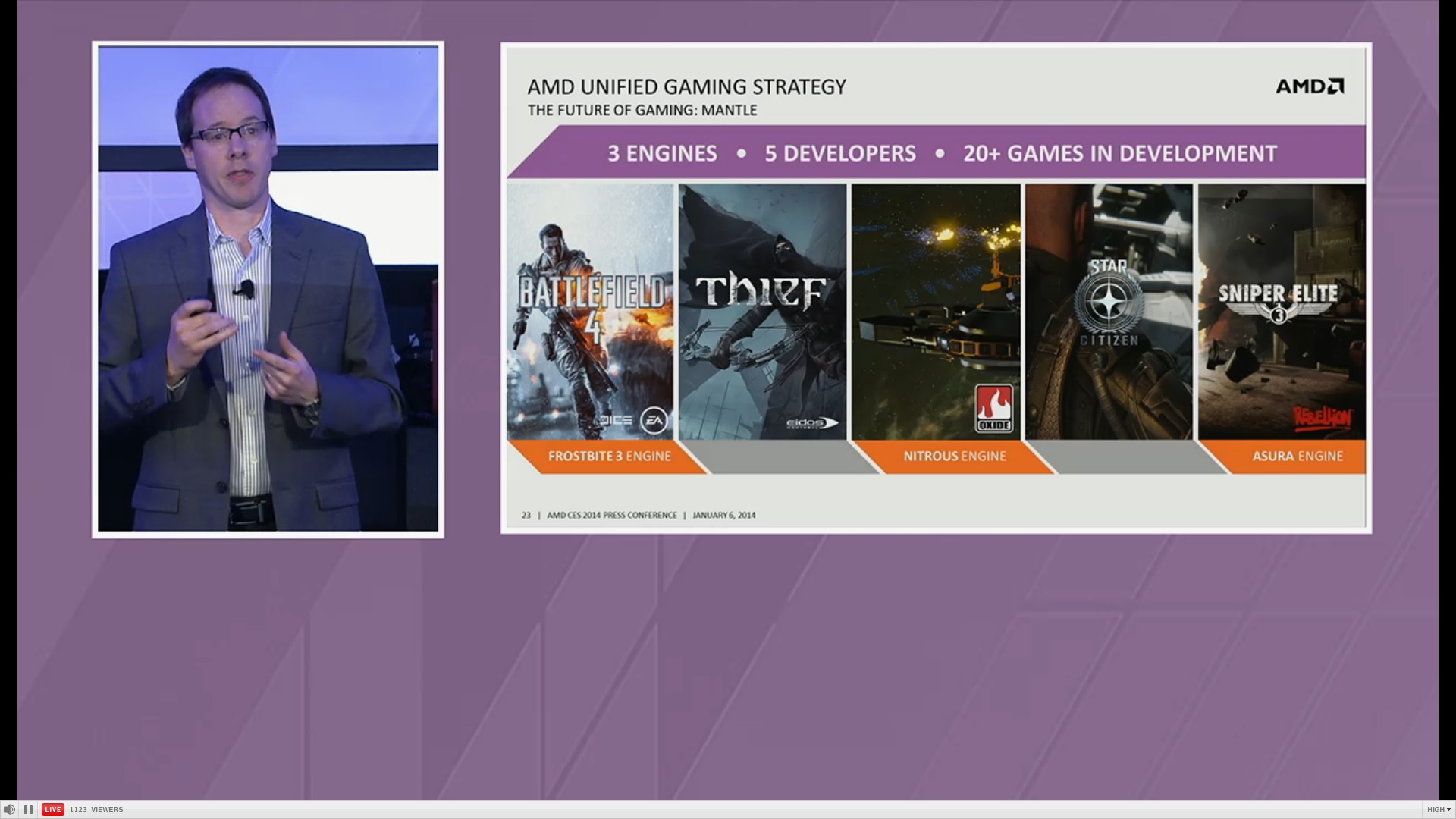Pause the live video stream
This screenshot has width=1456, height=819.
tap(28, 809)
